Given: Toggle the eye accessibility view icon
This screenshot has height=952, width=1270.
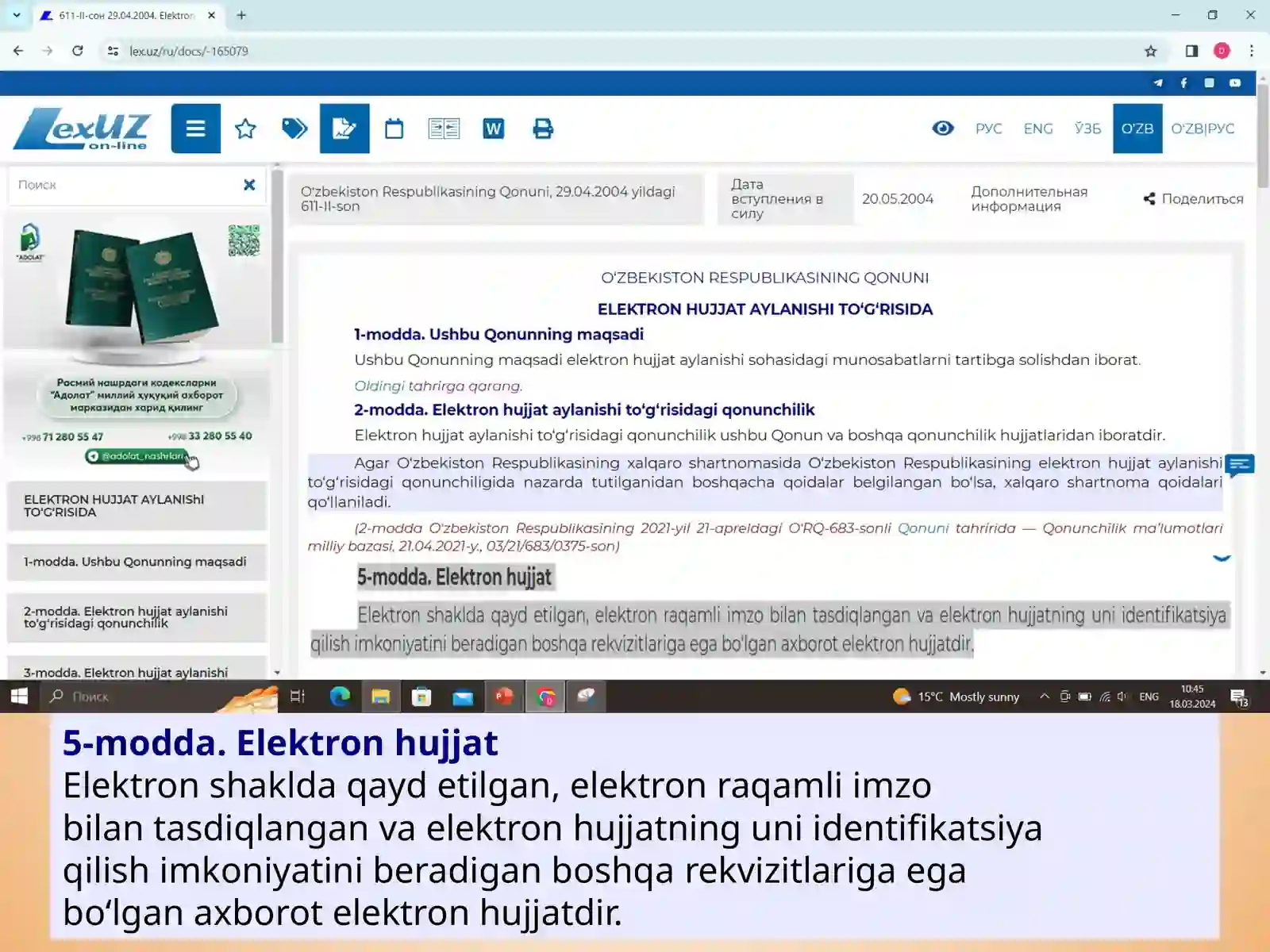Looking at the screenshot, I should [943, 128].
